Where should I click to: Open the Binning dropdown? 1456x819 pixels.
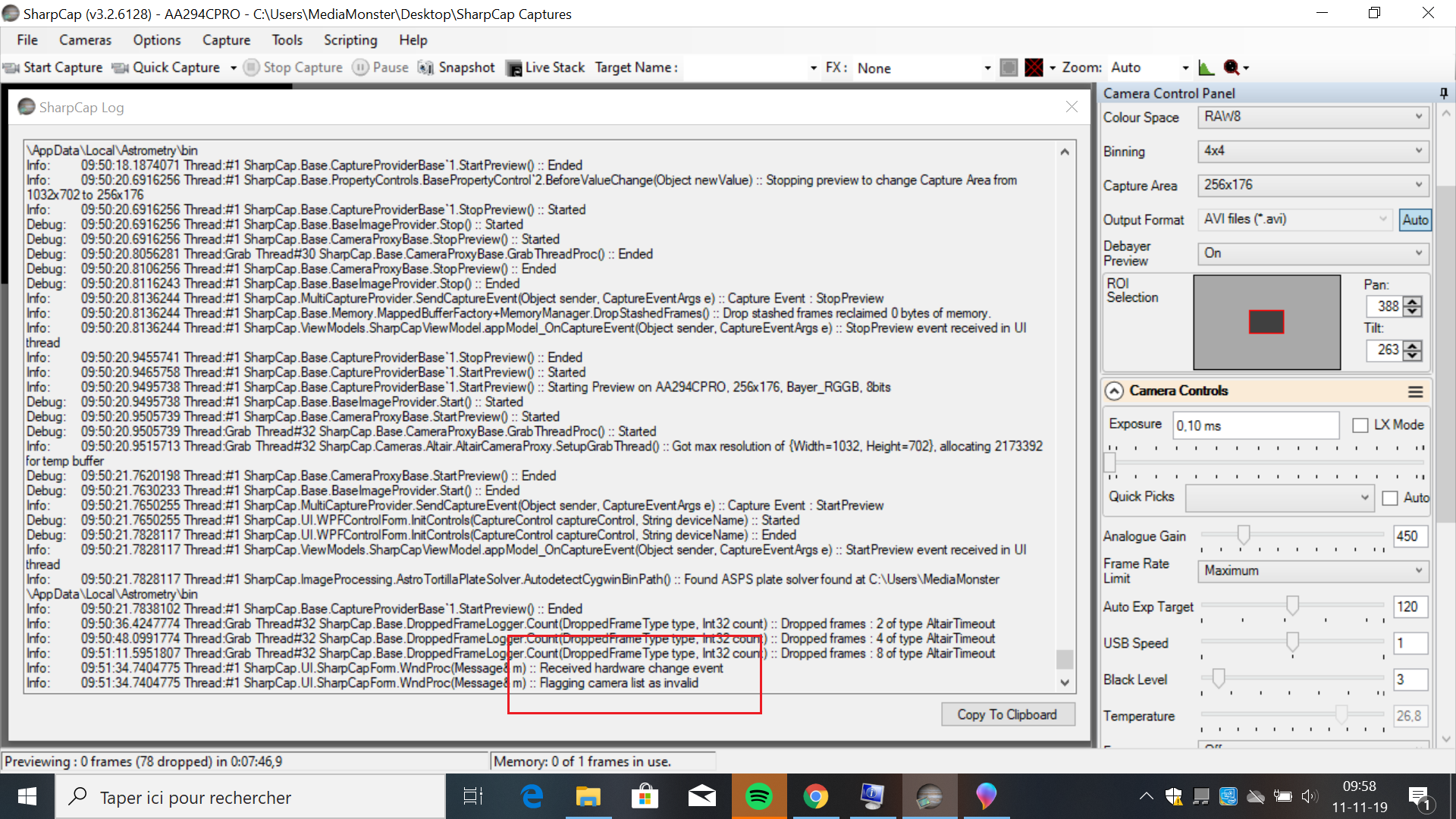coord(1313,151)
